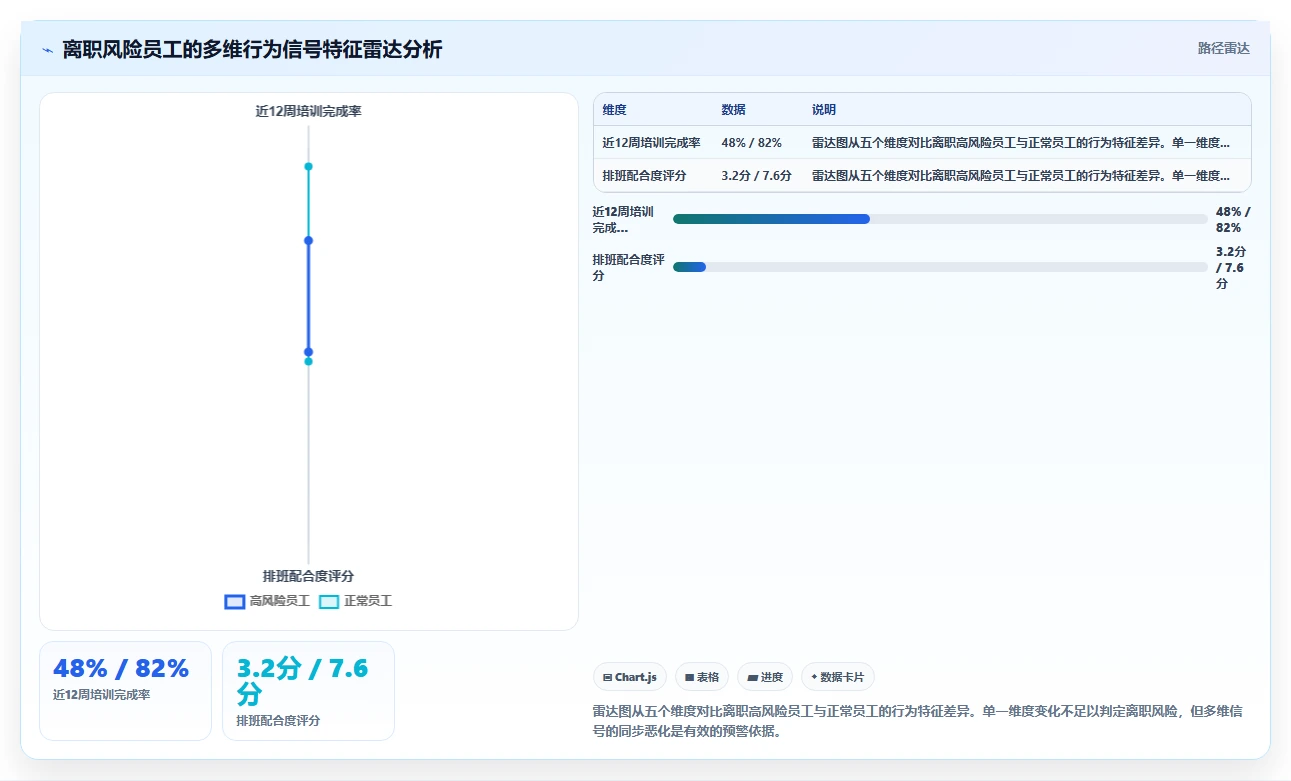Click the 正常员工 cyan legend swatch
The height and width of the screenshot is (781, 1291).
(x=329, y=602)
